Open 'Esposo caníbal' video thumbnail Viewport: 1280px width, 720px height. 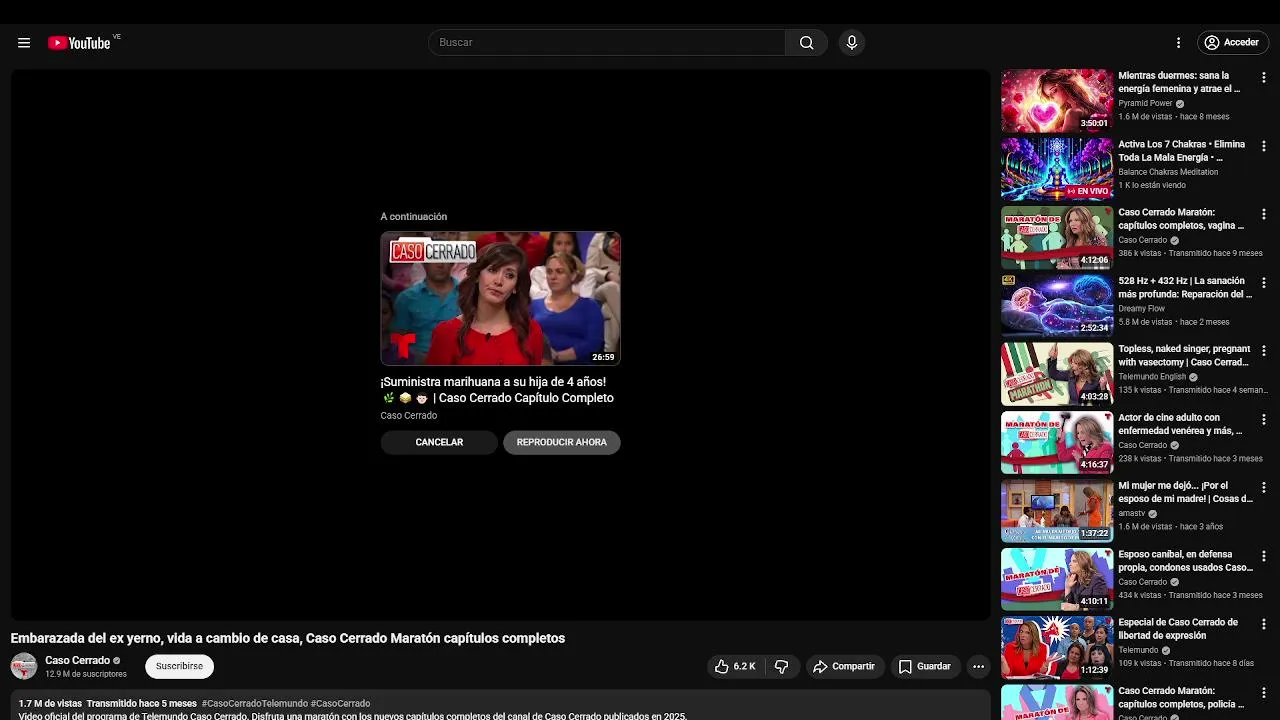tap(1057, 579)
